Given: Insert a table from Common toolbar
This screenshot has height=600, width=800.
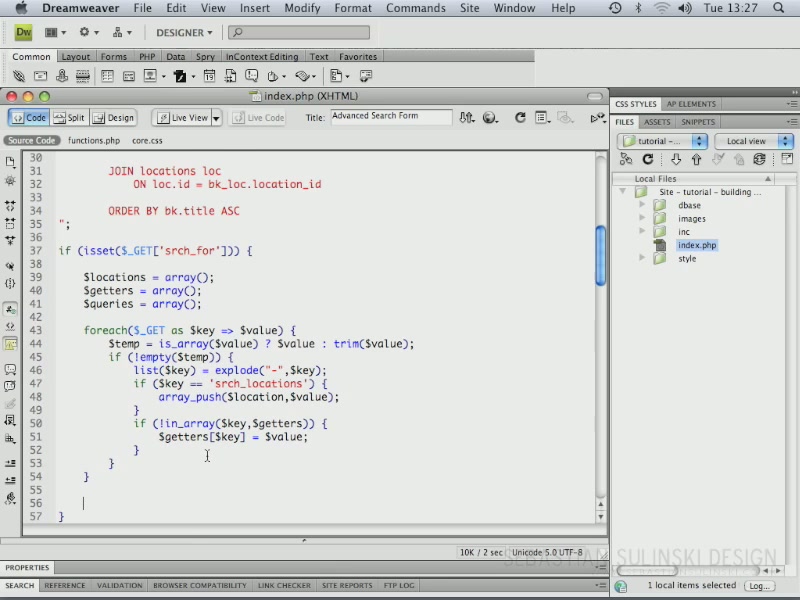Looking at the screenshot, I should [107, 76].
